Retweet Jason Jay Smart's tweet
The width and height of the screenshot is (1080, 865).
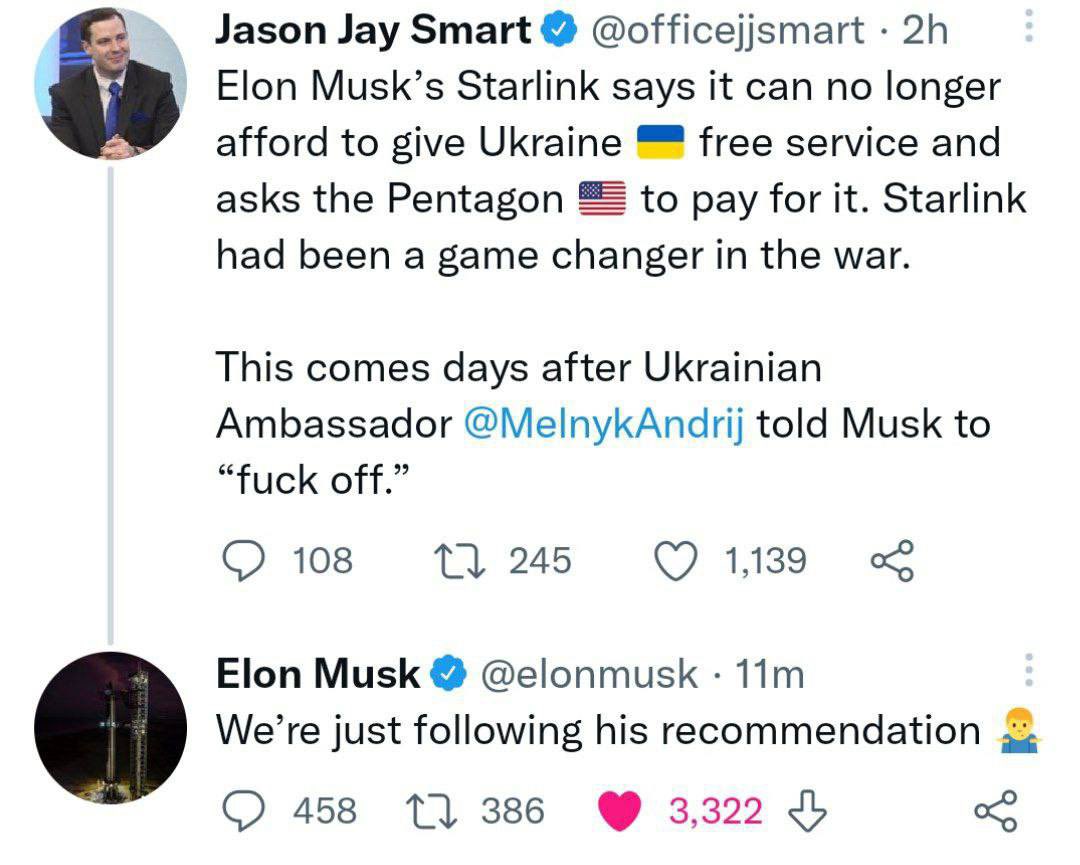click(459, 561)
